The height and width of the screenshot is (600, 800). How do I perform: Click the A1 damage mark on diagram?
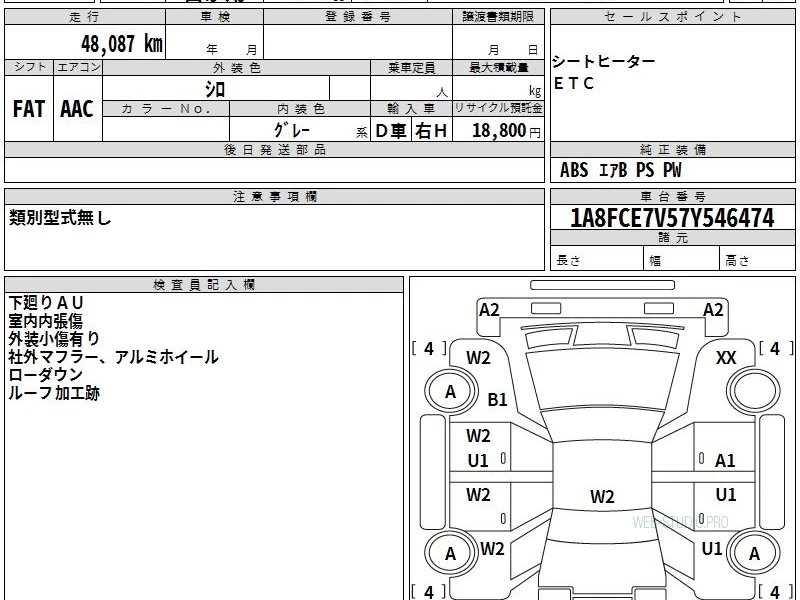725,461
